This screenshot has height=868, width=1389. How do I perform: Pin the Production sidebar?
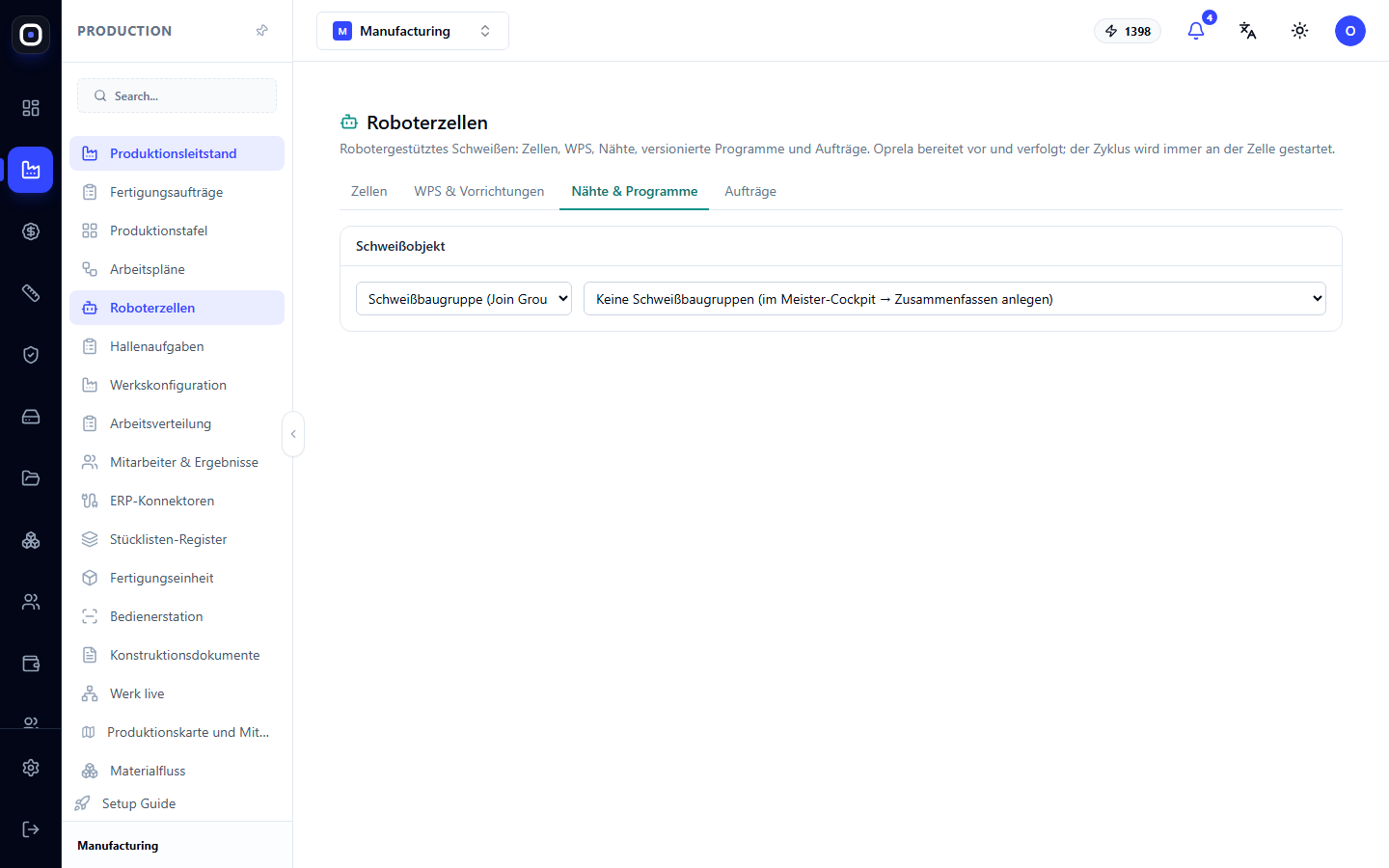pos(261,31)
